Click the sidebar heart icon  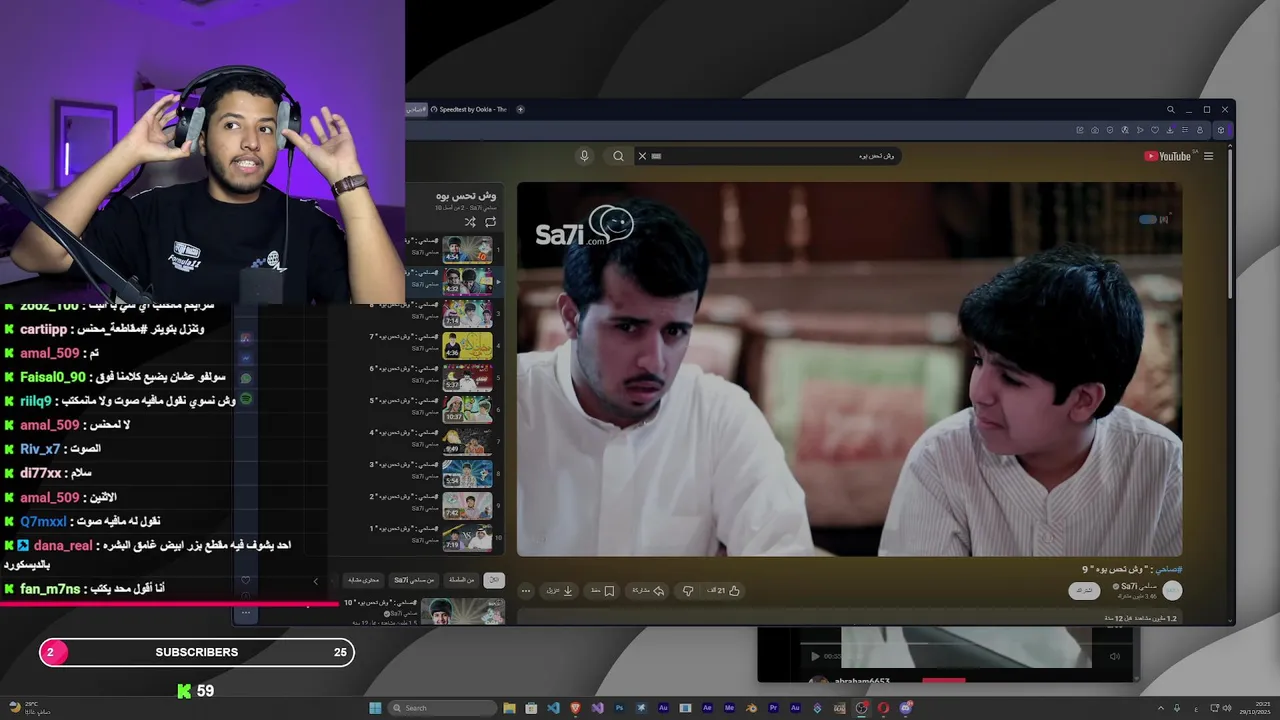[x=246, y=580]
